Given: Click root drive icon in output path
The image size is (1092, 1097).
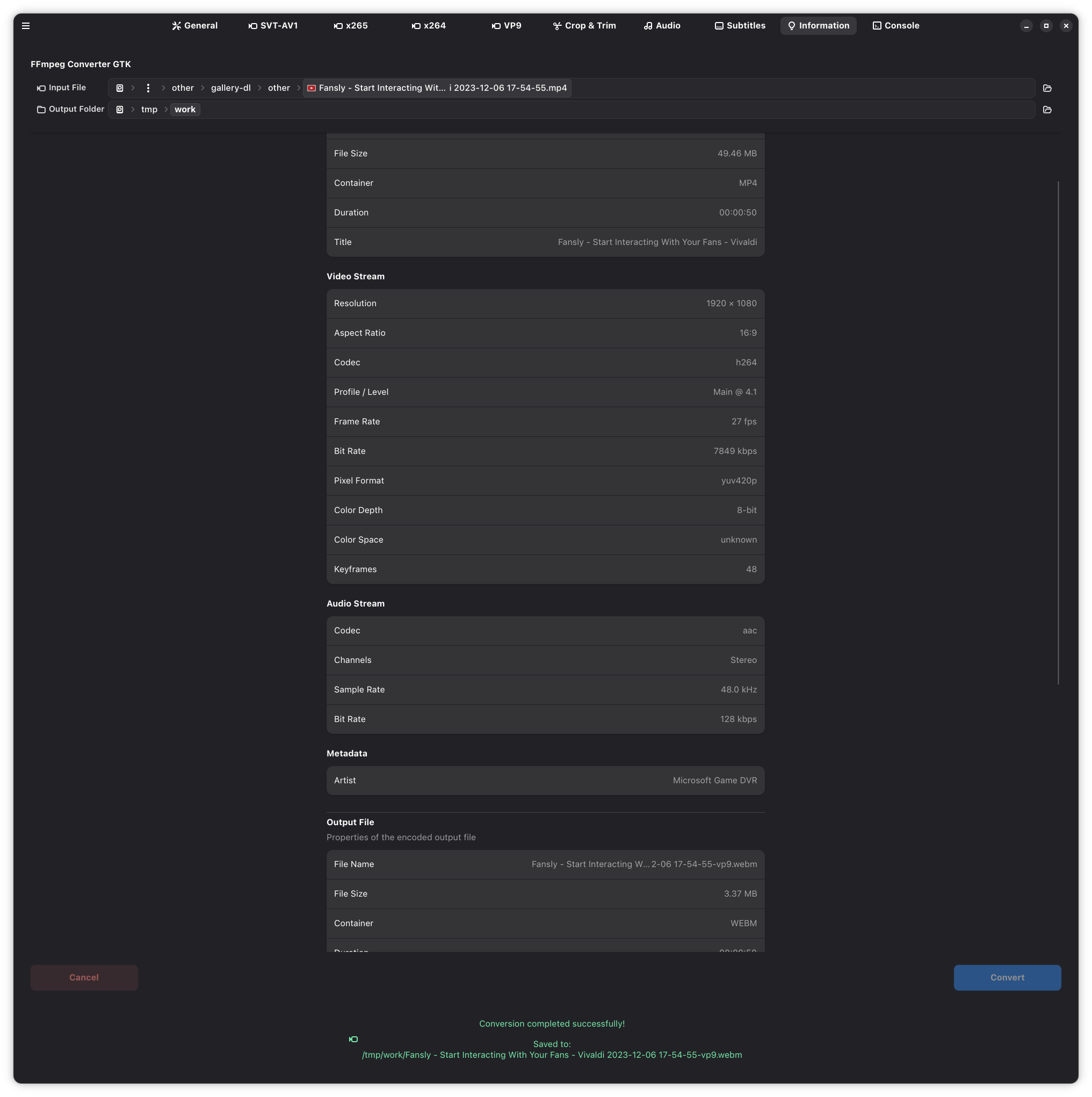Looking at the screenshot, I should pos(120,110).
